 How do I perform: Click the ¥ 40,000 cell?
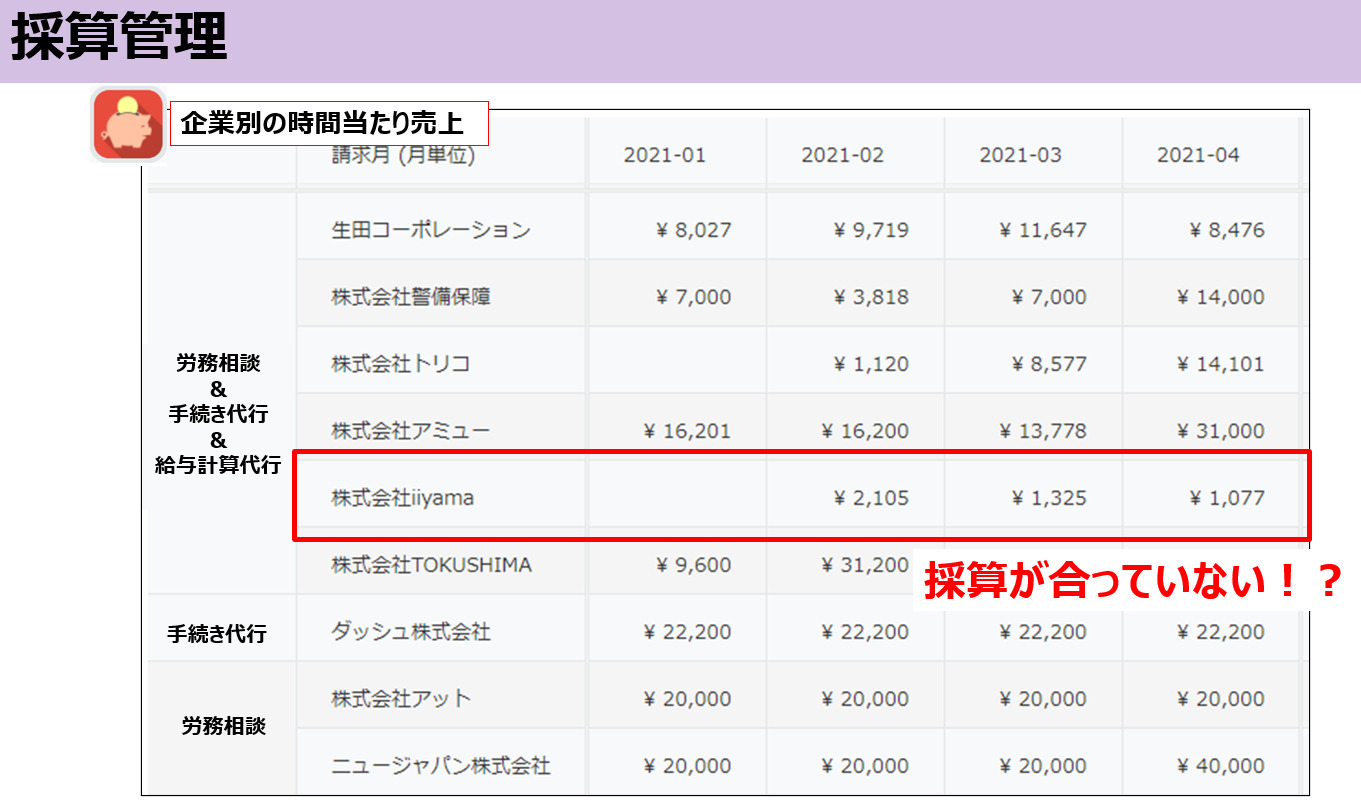coord(1221,766)
